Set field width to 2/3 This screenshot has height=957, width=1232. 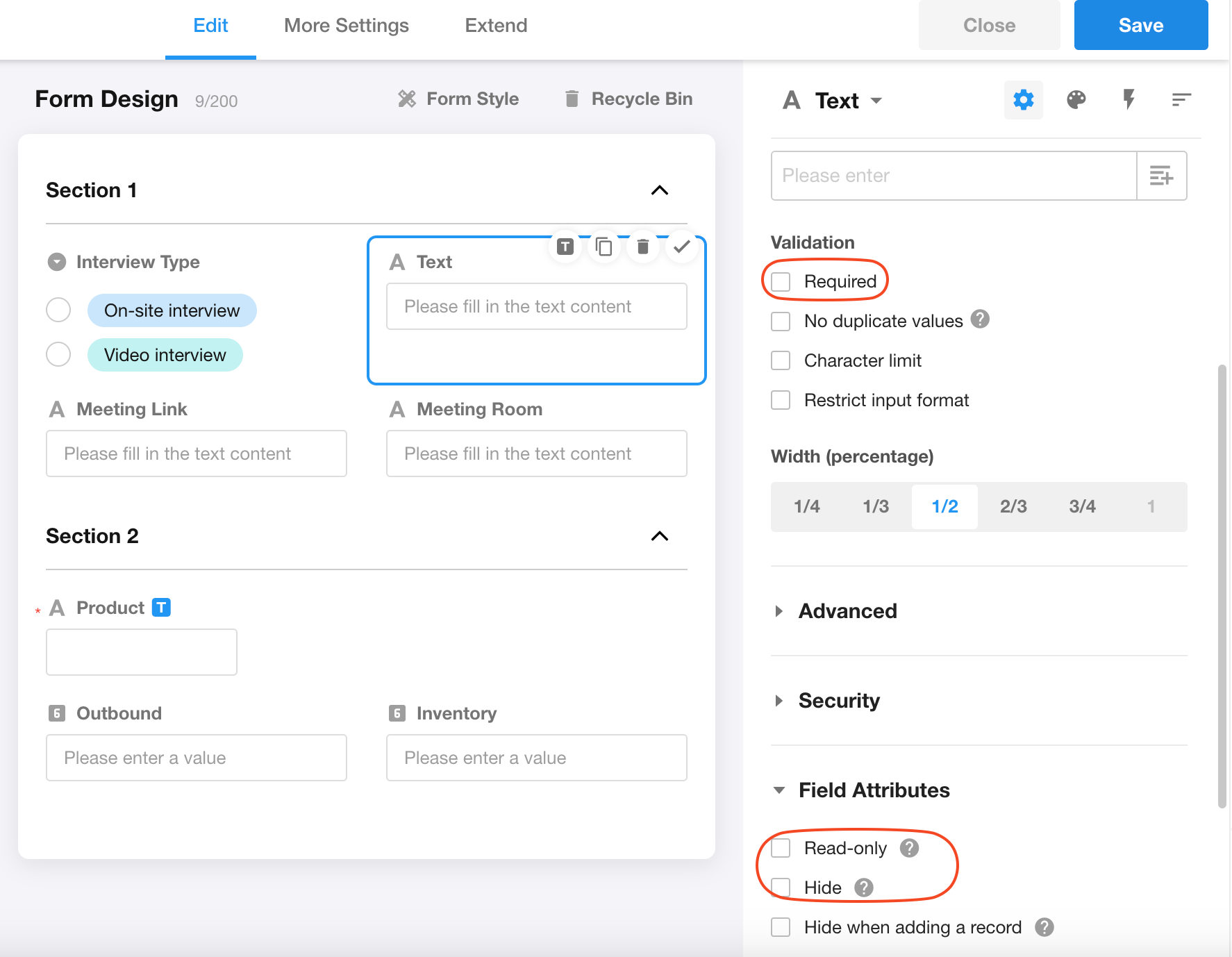[x=1013, y=507]
